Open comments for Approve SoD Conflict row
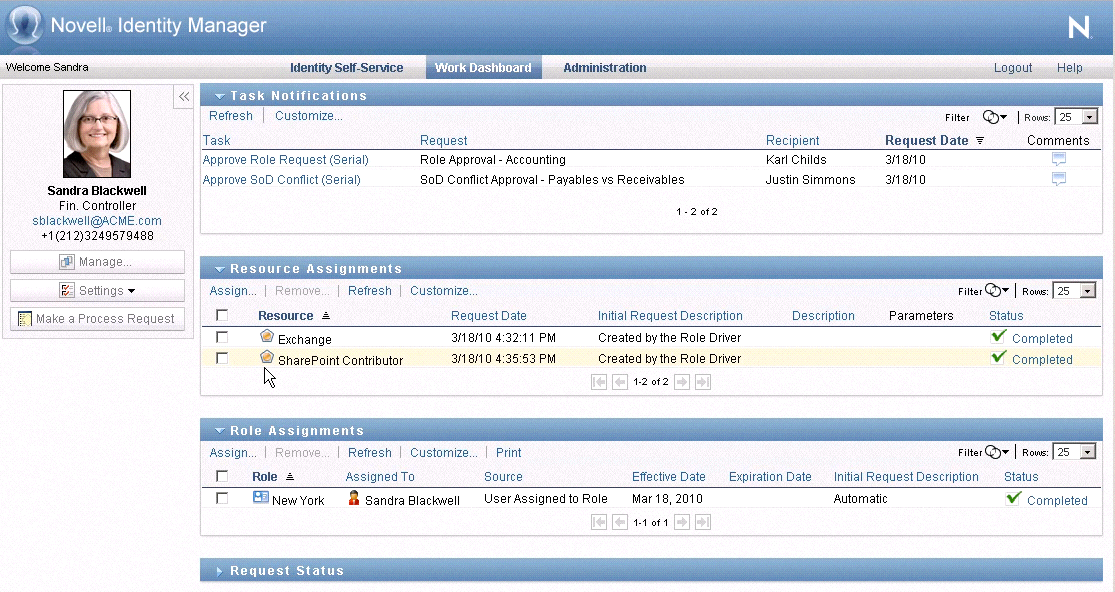Viewport: 1115px width, 592px height. click(1058, 179)
